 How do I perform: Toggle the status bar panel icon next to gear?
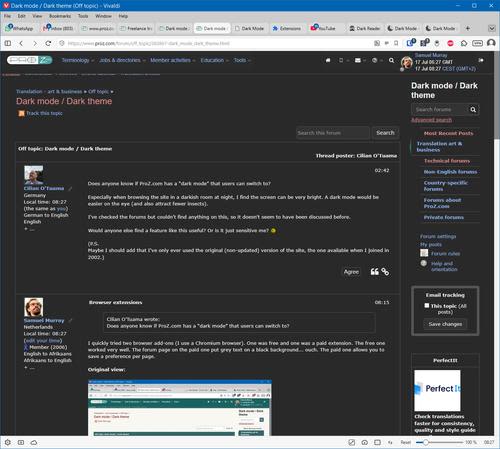point(21,442)
